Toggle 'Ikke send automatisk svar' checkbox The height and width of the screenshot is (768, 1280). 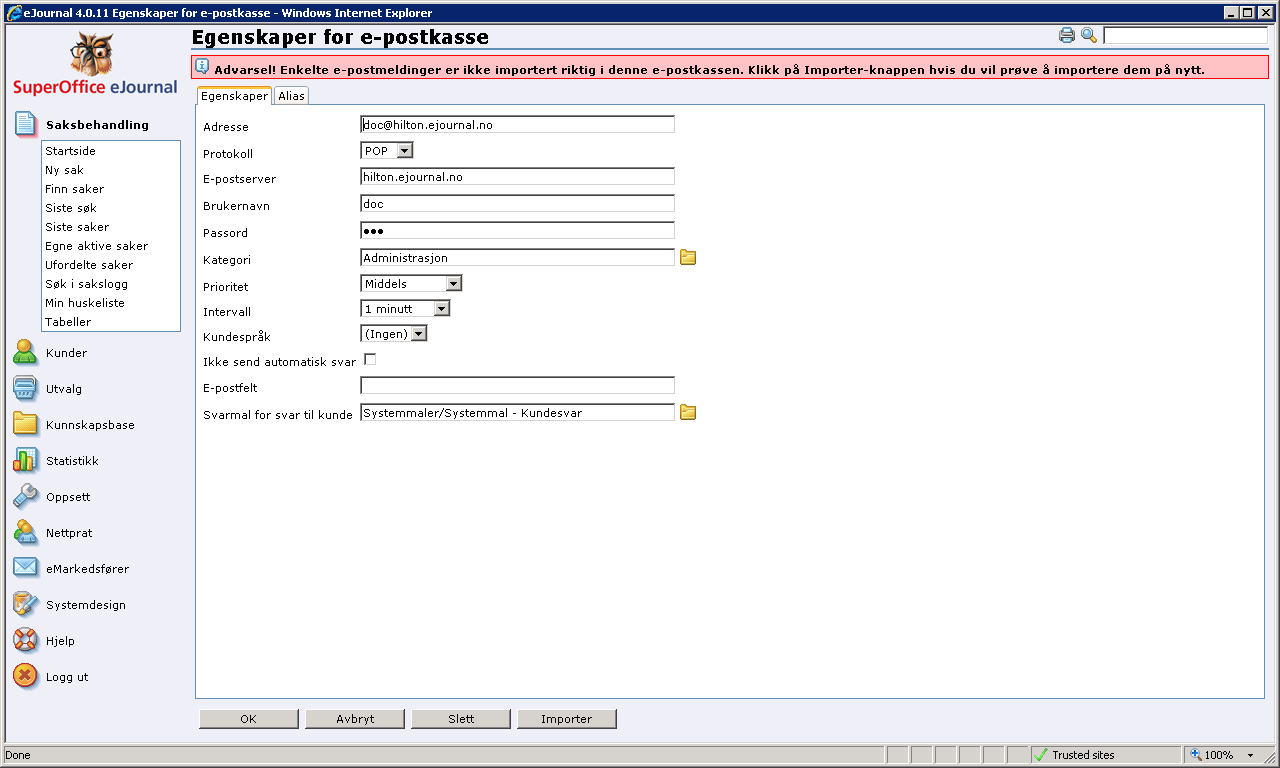[370, 359]
